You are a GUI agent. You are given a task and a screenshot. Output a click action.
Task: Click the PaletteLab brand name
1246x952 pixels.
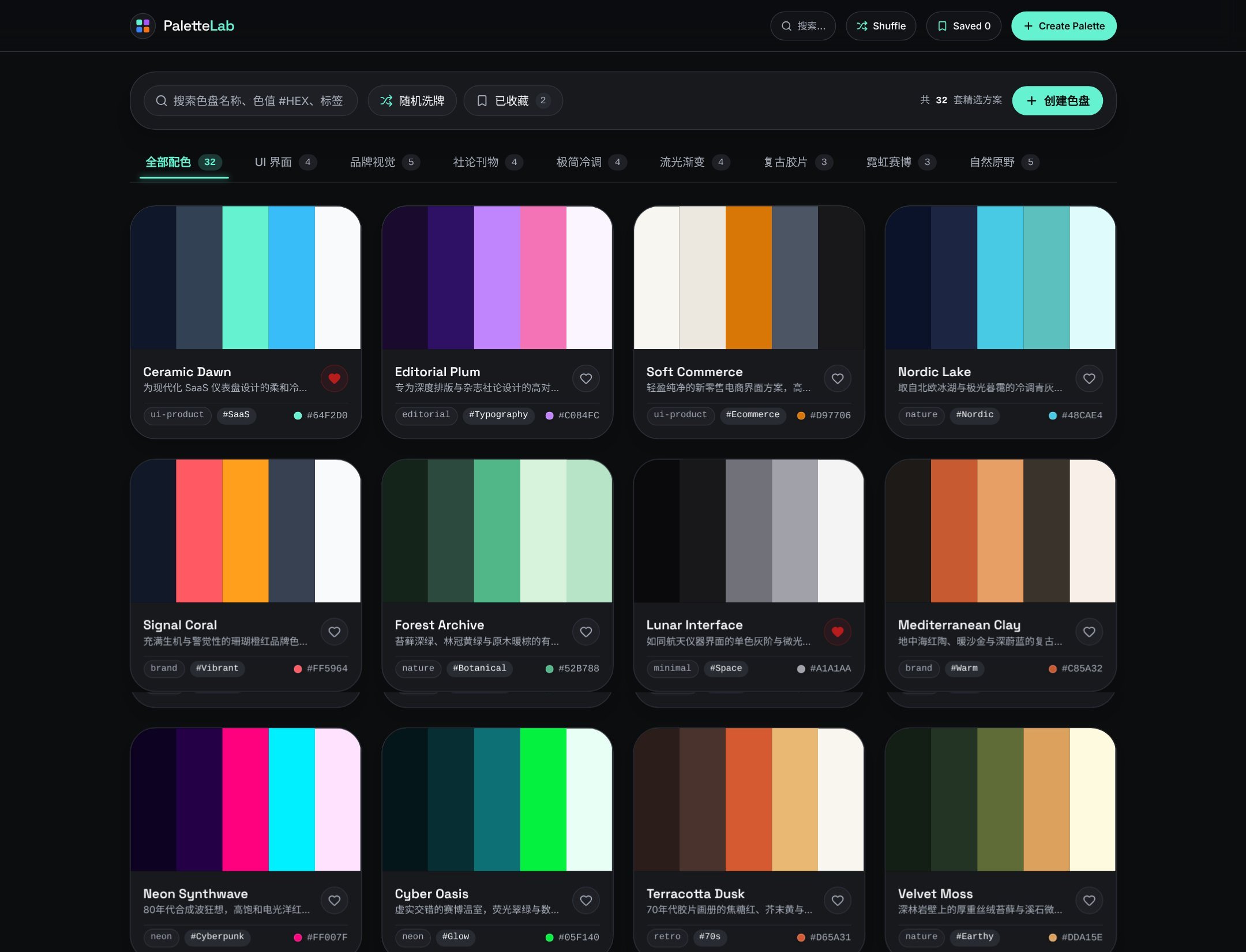(198, 26)
